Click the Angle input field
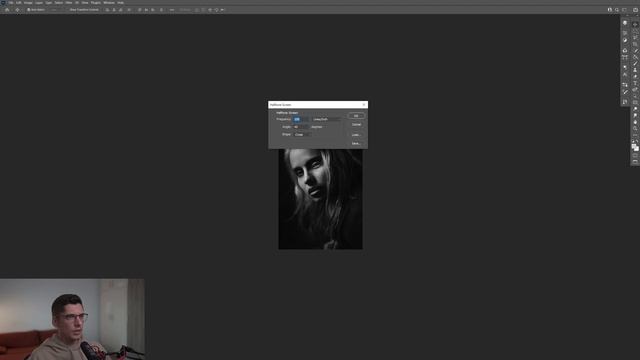Image resolution: width=640 pixels, height=360 pixels. coord(301,127)
